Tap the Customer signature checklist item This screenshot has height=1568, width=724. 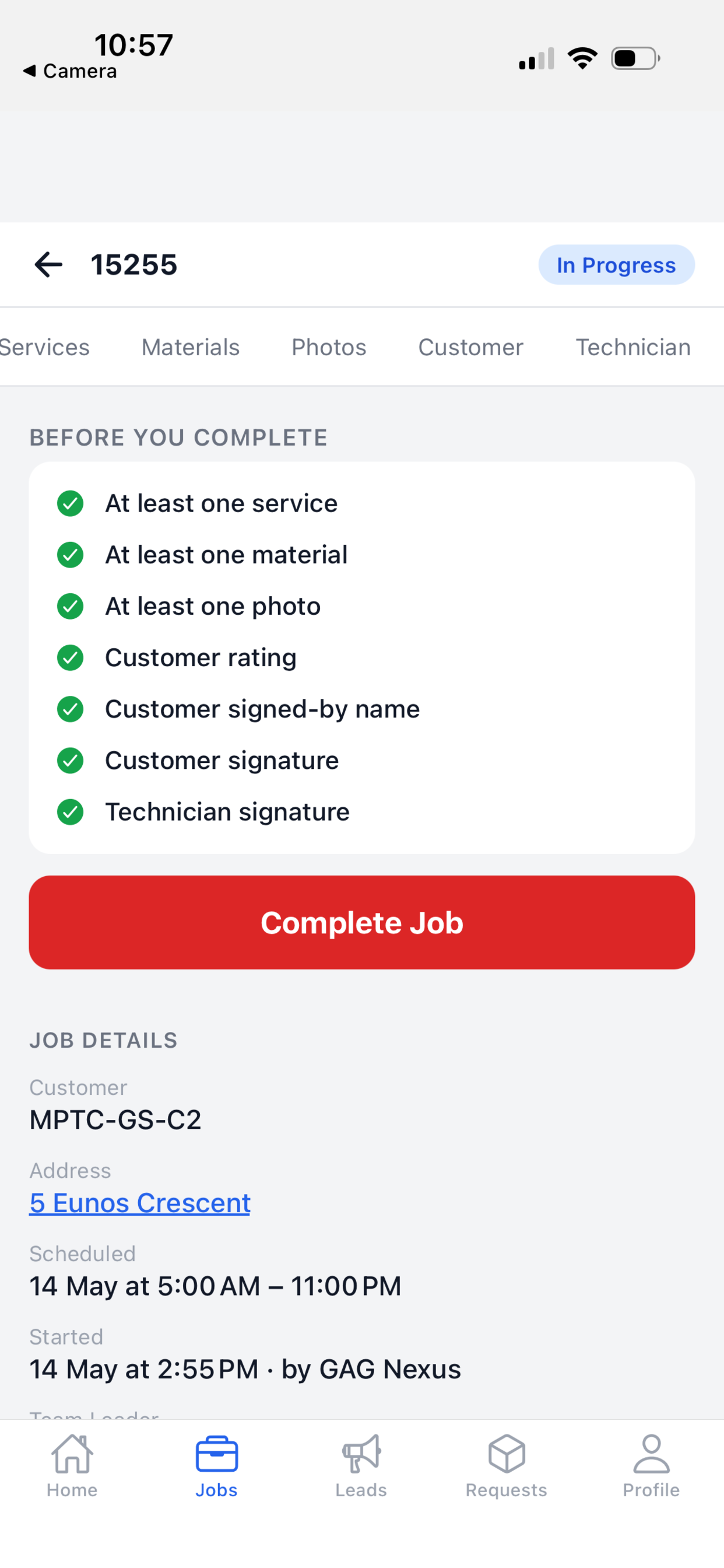(x=222, y=760)
